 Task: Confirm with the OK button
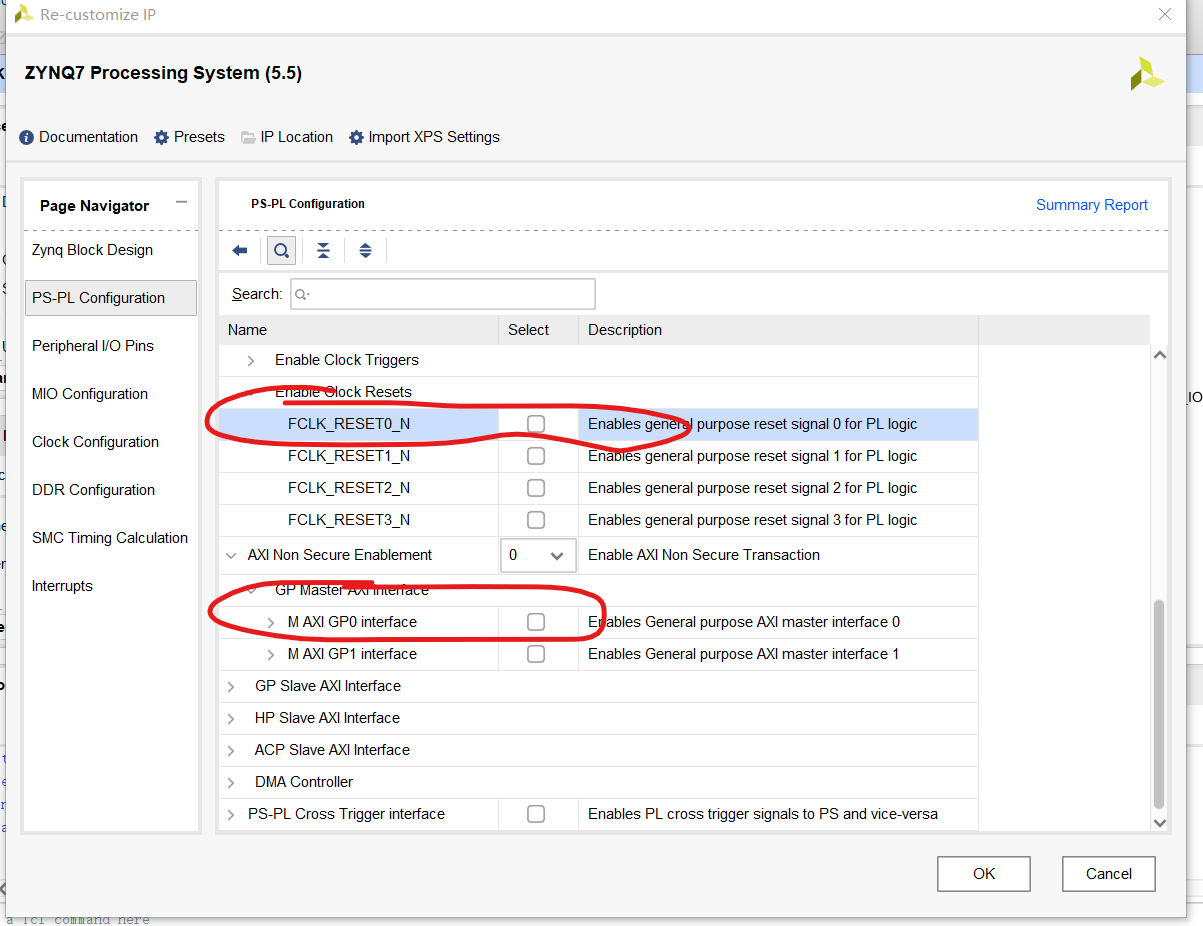pos(984,874)
